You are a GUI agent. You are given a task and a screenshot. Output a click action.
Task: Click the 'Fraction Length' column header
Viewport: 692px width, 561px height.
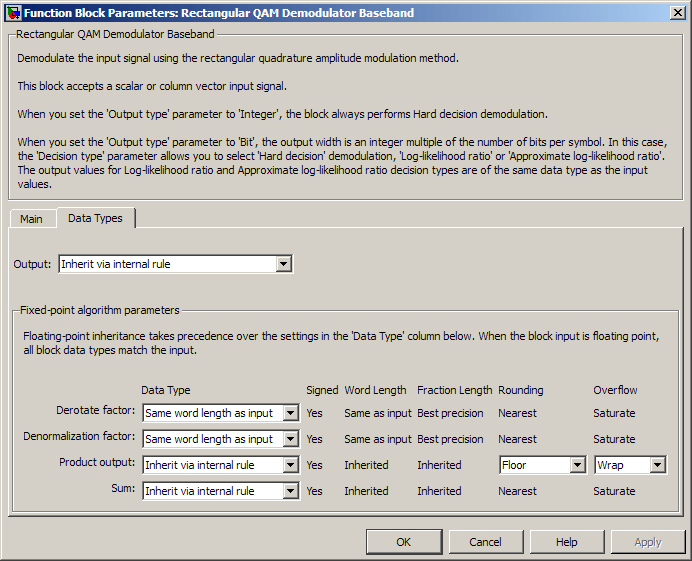455,390
